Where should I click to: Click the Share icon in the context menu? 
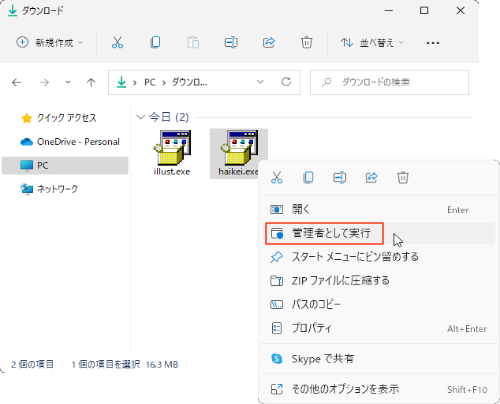coord(371,177)
